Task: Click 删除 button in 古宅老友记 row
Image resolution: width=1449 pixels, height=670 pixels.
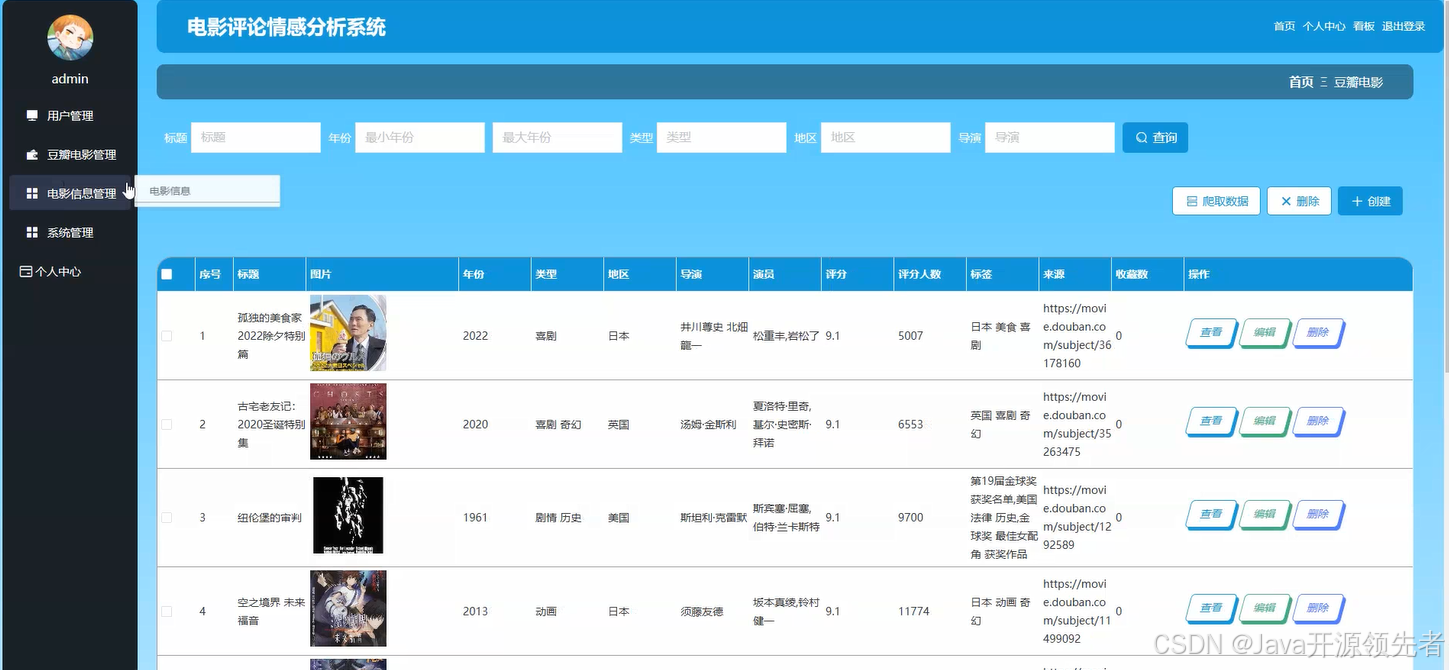Action: [1318, 421]
